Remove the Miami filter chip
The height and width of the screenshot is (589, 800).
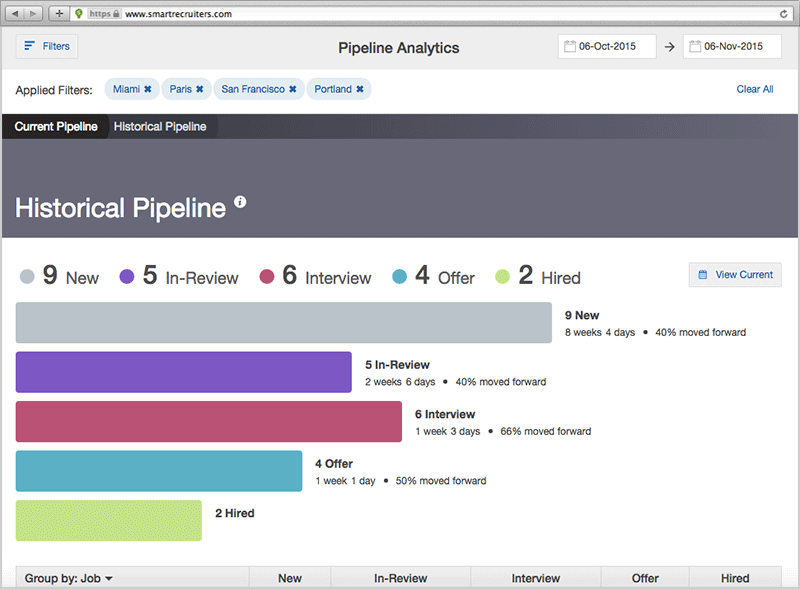pos(147,89)
